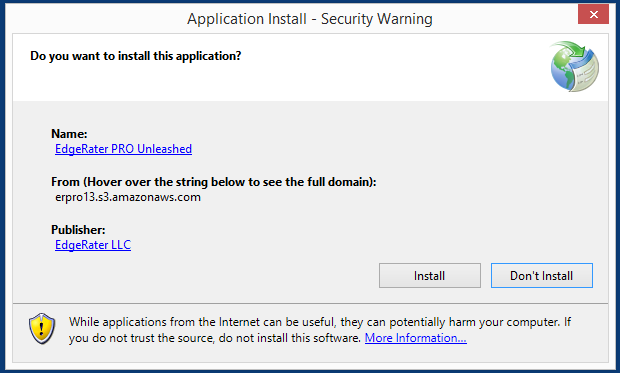Click the green arrow atop the globe icon

pyautogui.click(x=572, y=50)
